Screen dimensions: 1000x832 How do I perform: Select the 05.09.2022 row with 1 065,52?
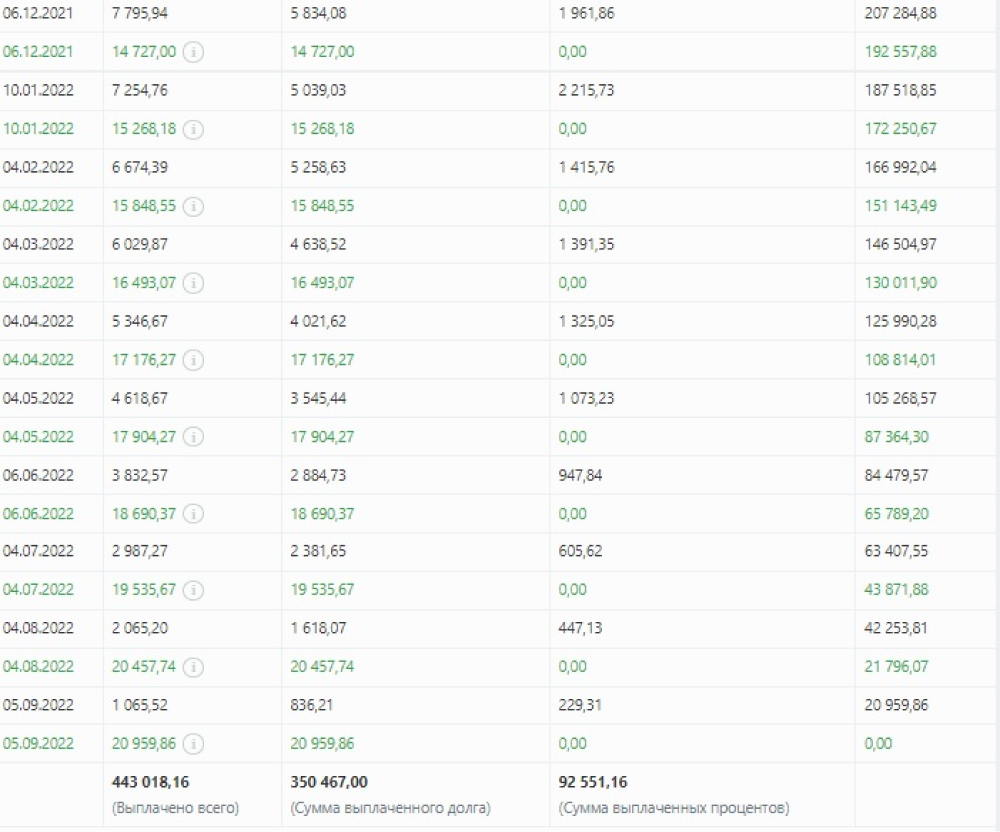(500, 705)
